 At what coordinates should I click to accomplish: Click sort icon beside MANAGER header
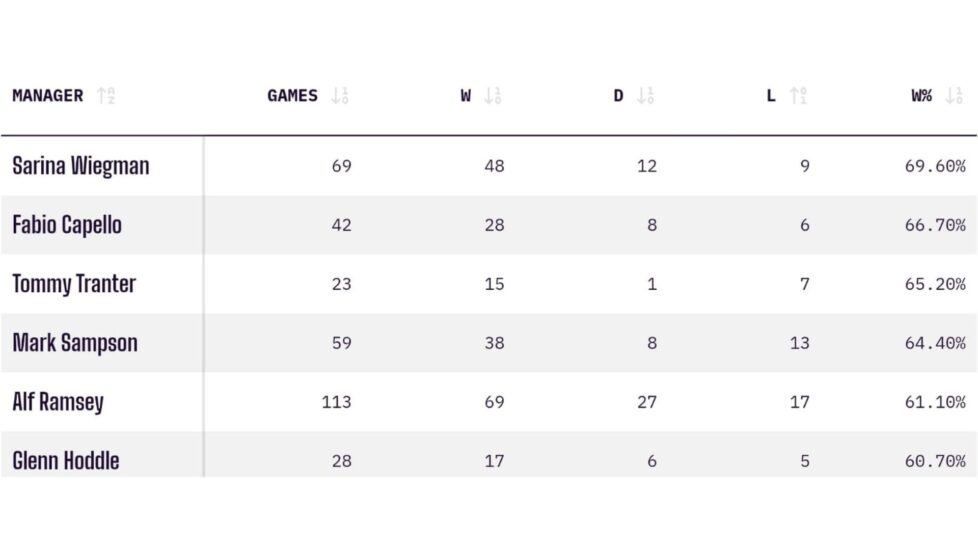[x=106, y=96]
